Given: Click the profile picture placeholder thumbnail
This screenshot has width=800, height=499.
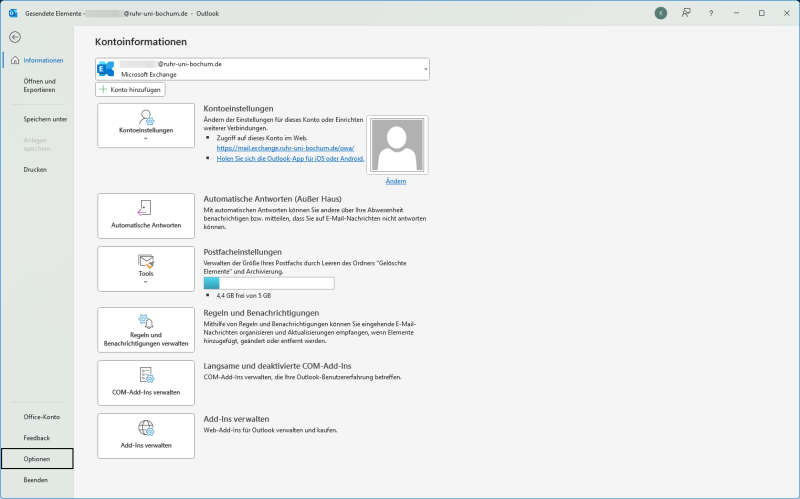Looking at the screenshot, I should point(395,145).
